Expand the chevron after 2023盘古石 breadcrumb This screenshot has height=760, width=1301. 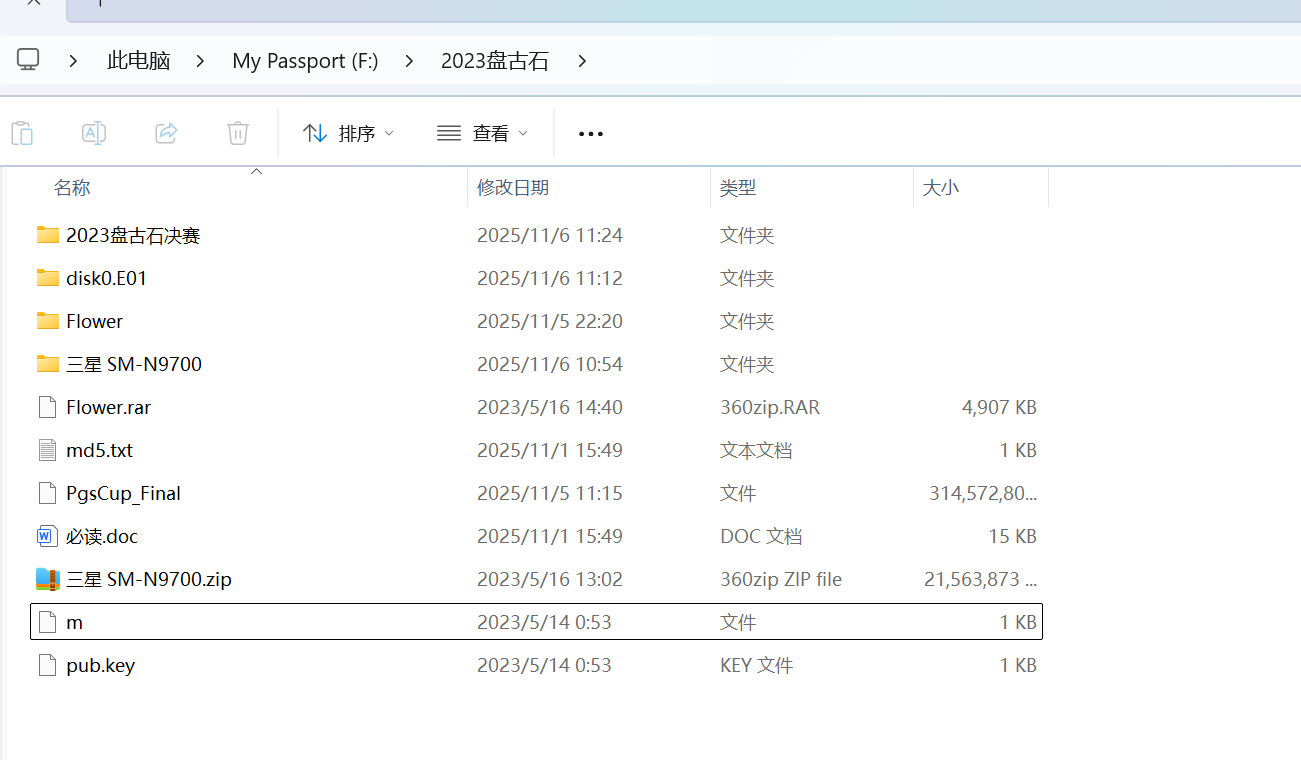(x=582, y=61)
